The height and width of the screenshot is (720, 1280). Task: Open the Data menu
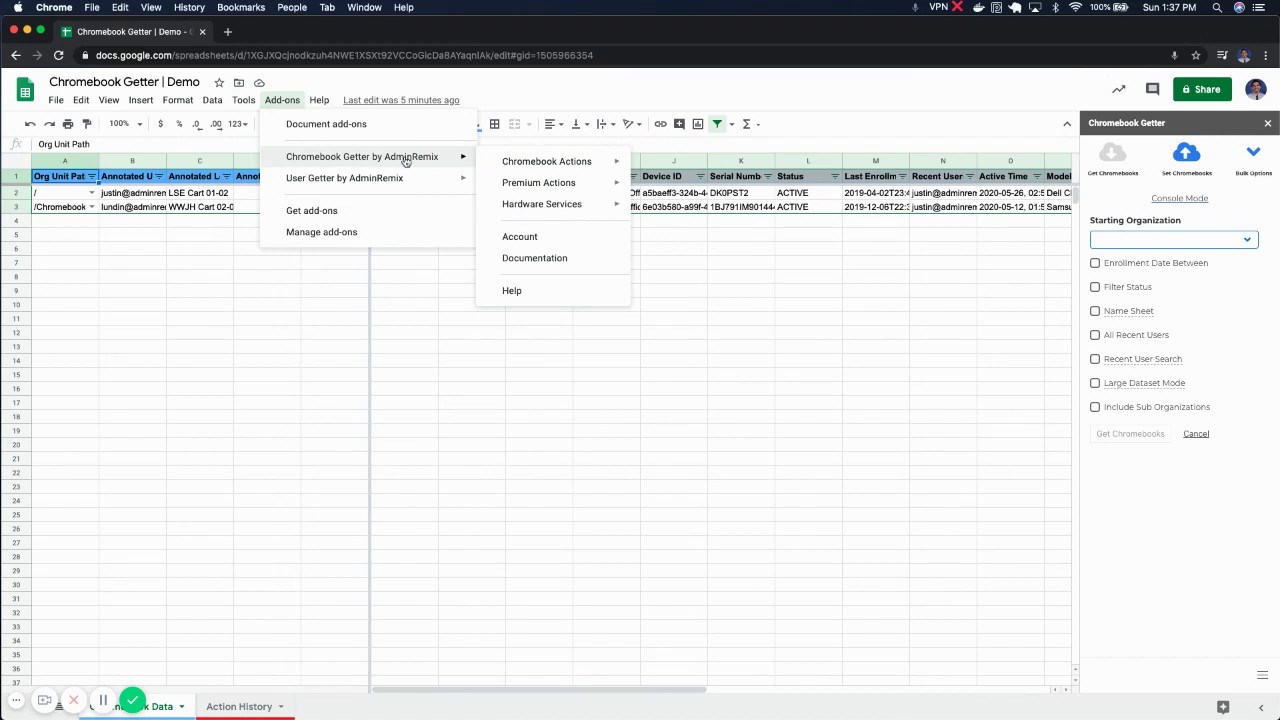(x=212, y=100)
